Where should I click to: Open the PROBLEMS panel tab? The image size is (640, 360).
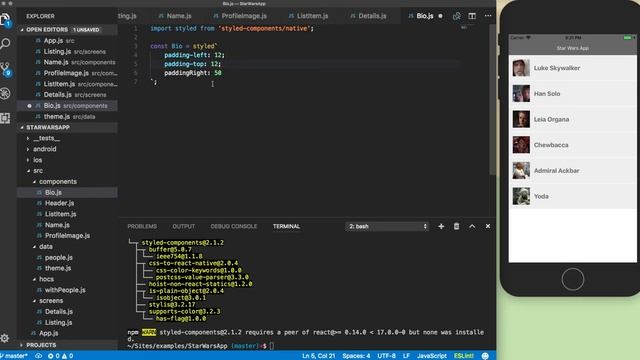coord(142,226)
